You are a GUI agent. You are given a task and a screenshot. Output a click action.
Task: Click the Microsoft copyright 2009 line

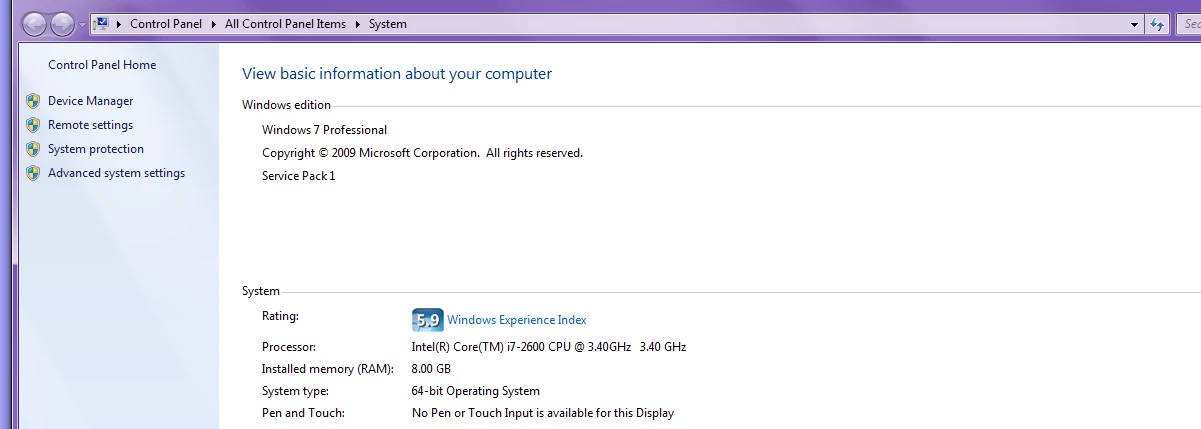422,153
